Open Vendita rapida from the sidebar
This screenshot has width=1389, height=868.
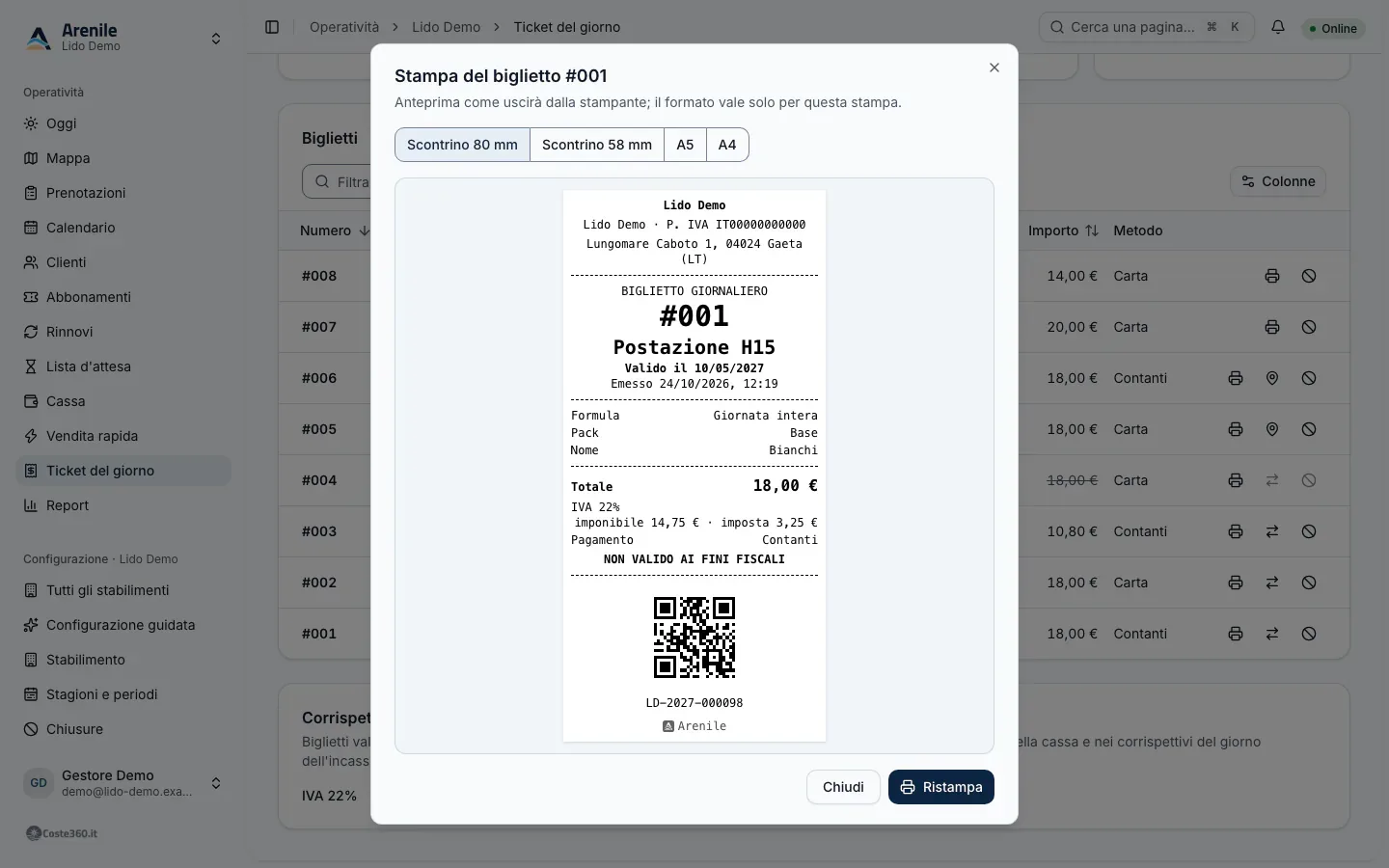[123, 436]
